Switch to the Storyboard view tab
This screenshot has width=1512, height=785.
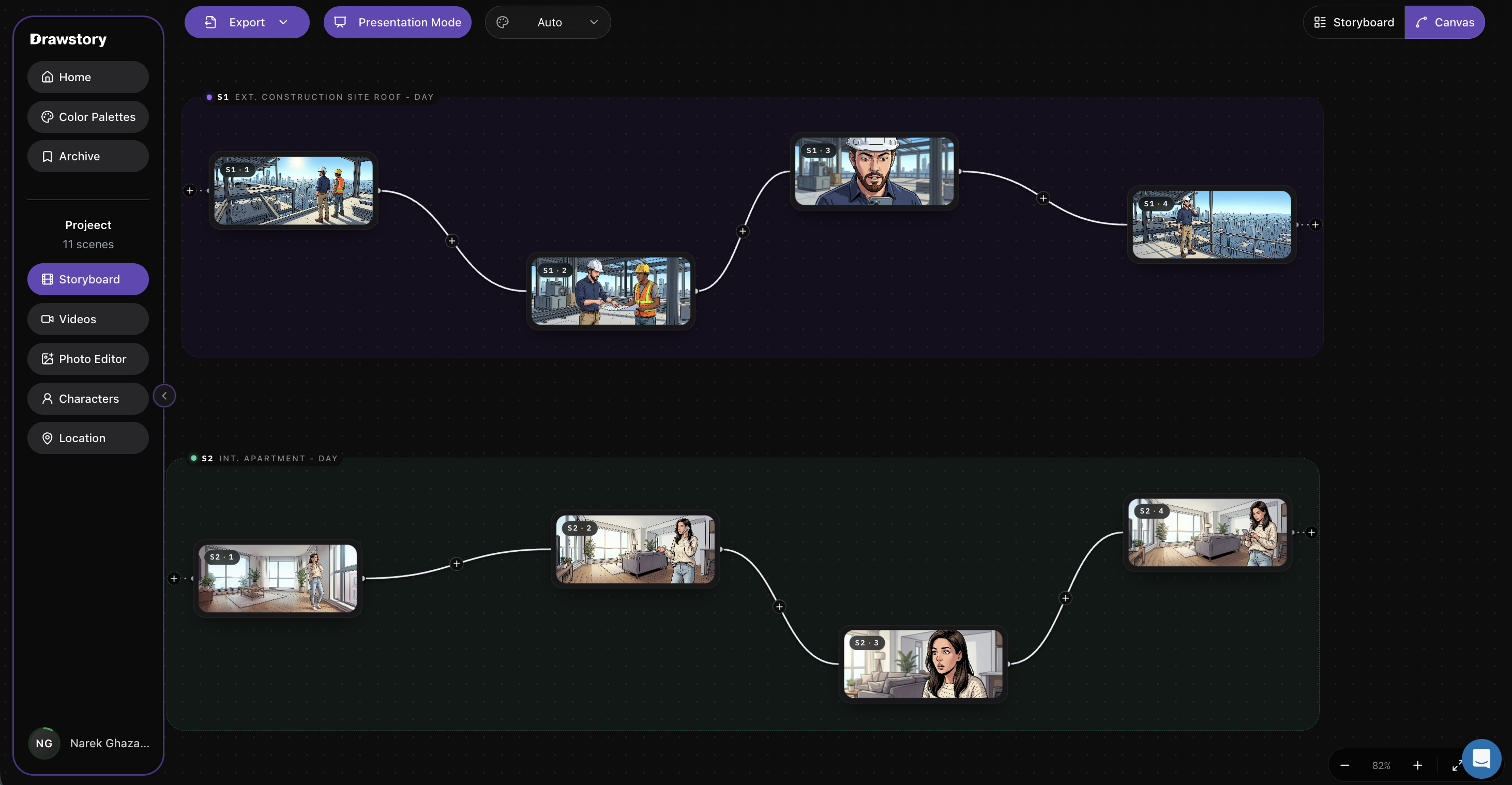tap(1354, 22)
